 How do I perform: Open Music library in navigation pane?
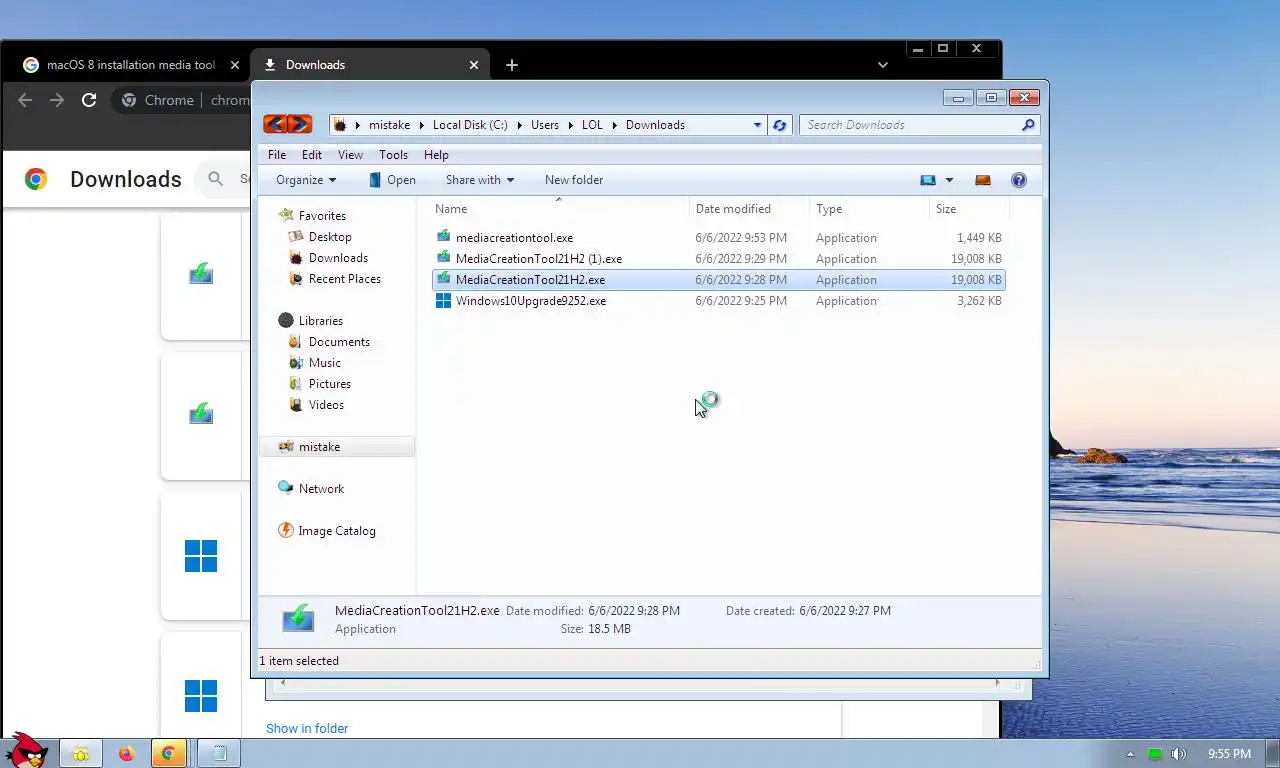coord(324,363)
